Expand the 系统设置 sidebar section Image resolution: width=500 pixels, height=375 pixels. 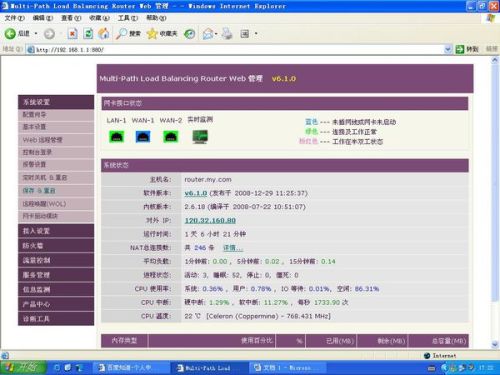coord(56,102)
